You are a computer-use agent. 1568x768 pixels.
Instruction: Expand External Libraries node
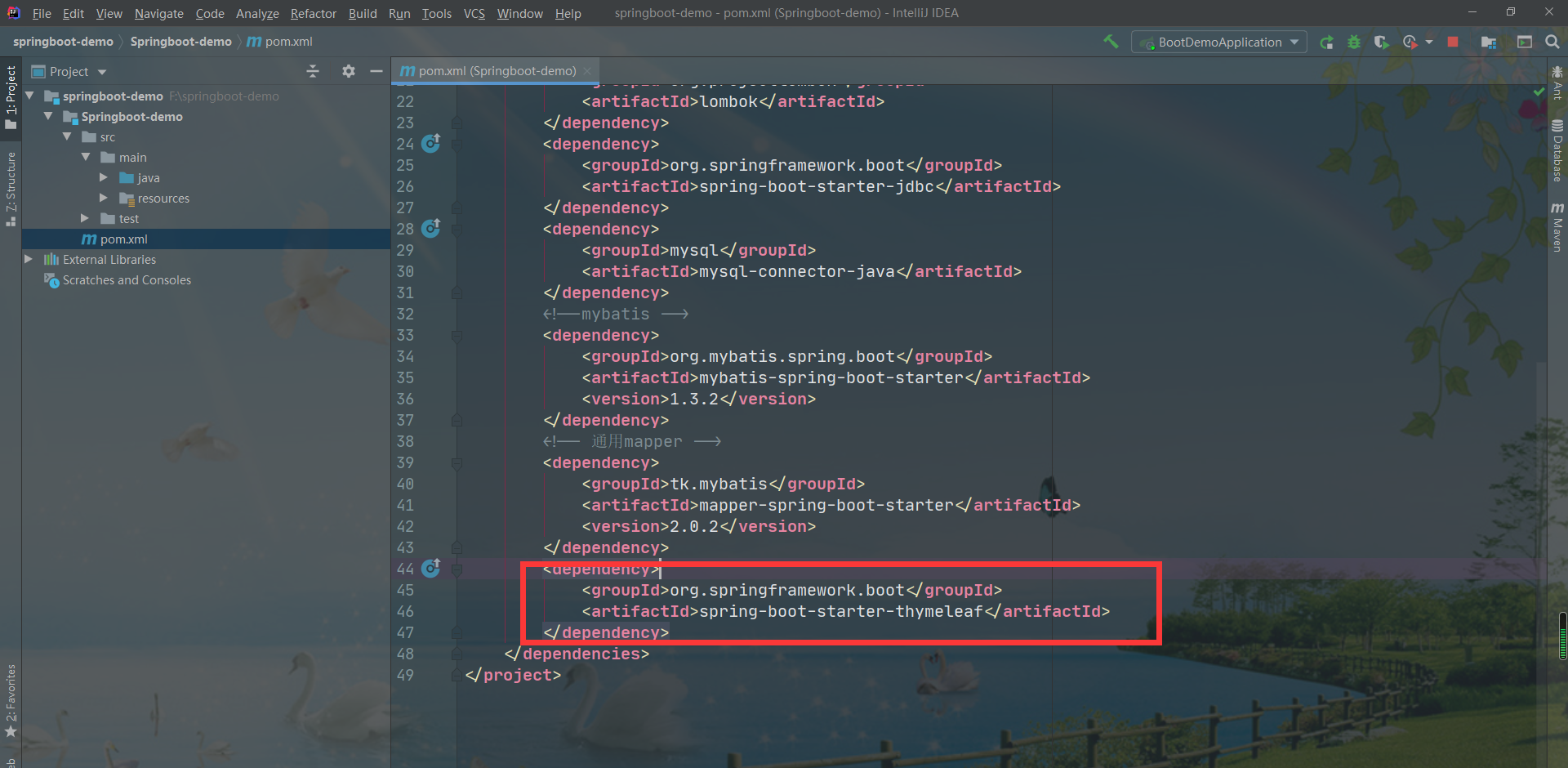click(29, 259)
